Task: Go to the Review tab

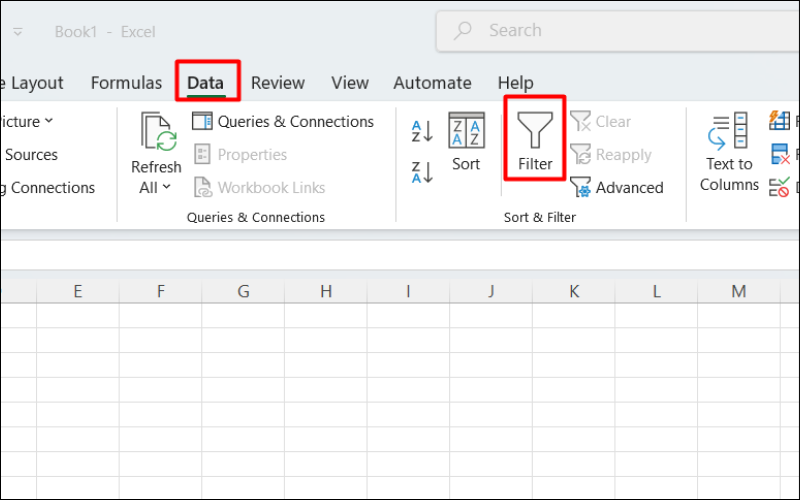Action: click(278, 83)
